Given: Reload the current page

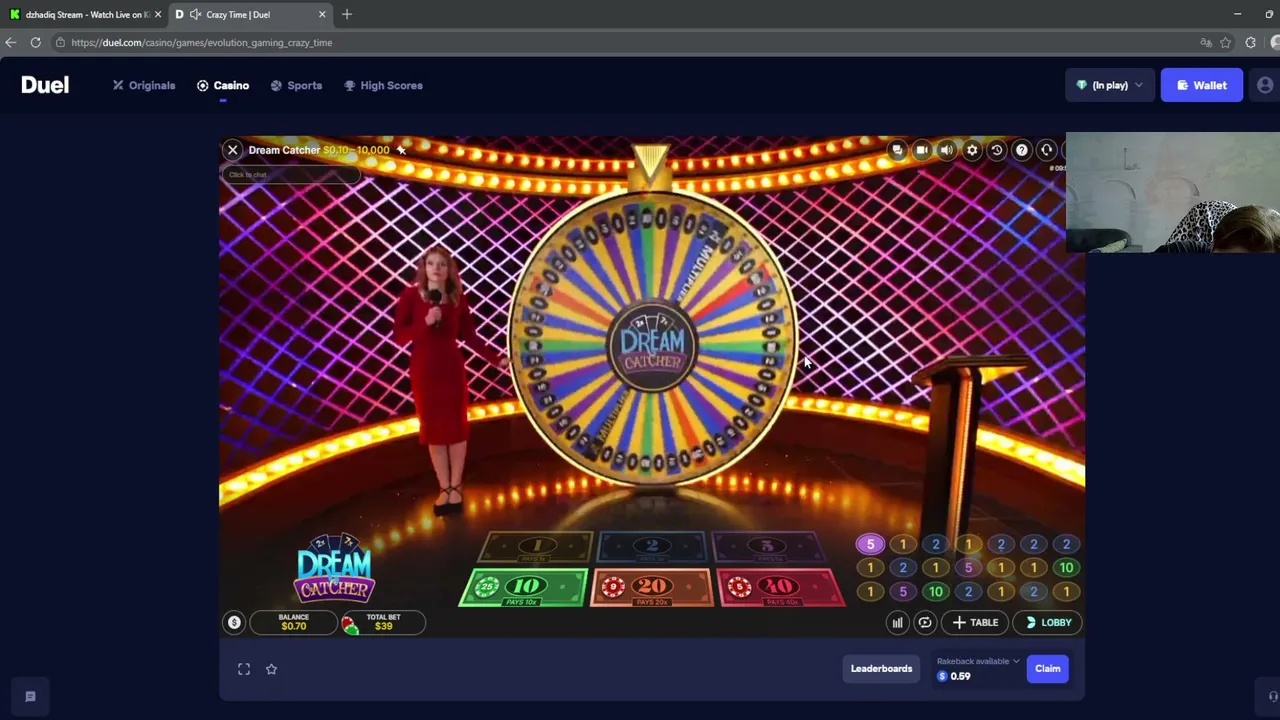Looking at the screenshot, I should tap(35, 43).
